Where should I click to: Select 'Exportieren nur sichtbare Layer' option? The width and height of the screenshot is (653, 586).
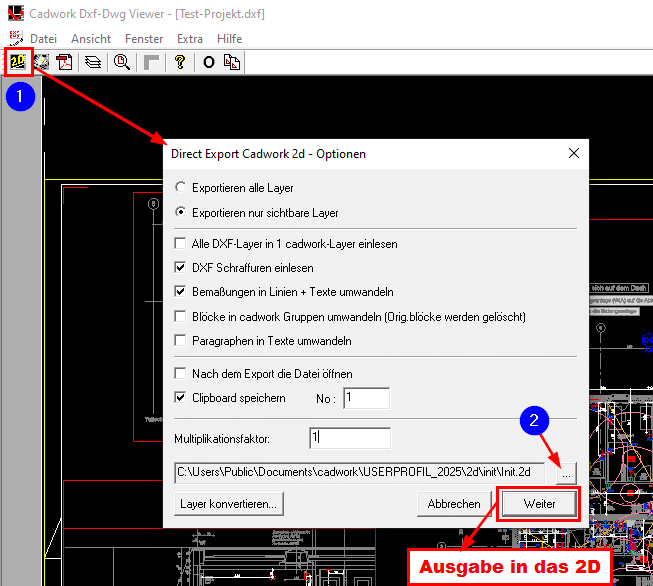(x=180, y=212)
